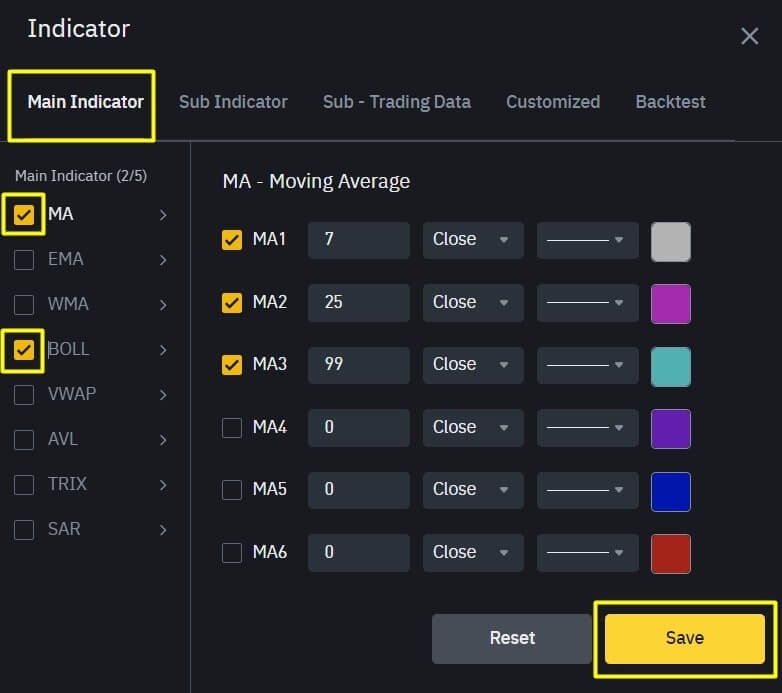
Task: Enable the WMA indicator checkbox
Action: (x=23, y=305)
